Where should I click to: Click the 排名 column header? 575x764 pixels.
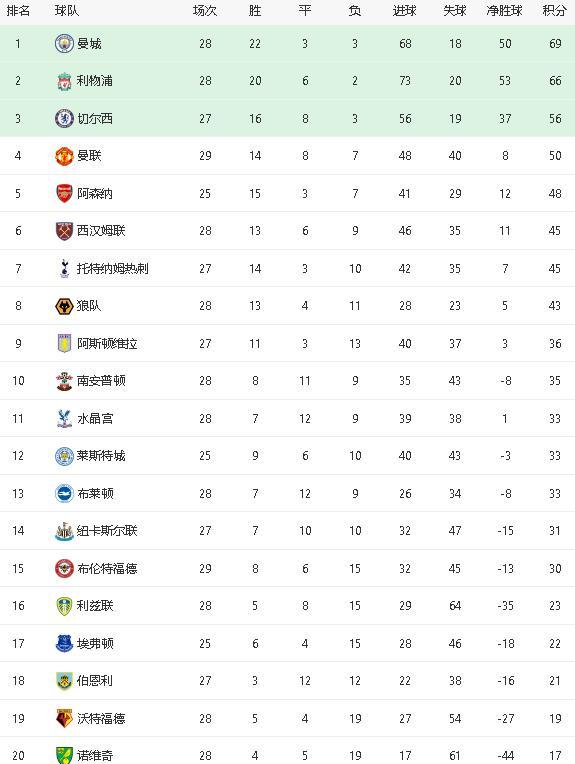18,11
